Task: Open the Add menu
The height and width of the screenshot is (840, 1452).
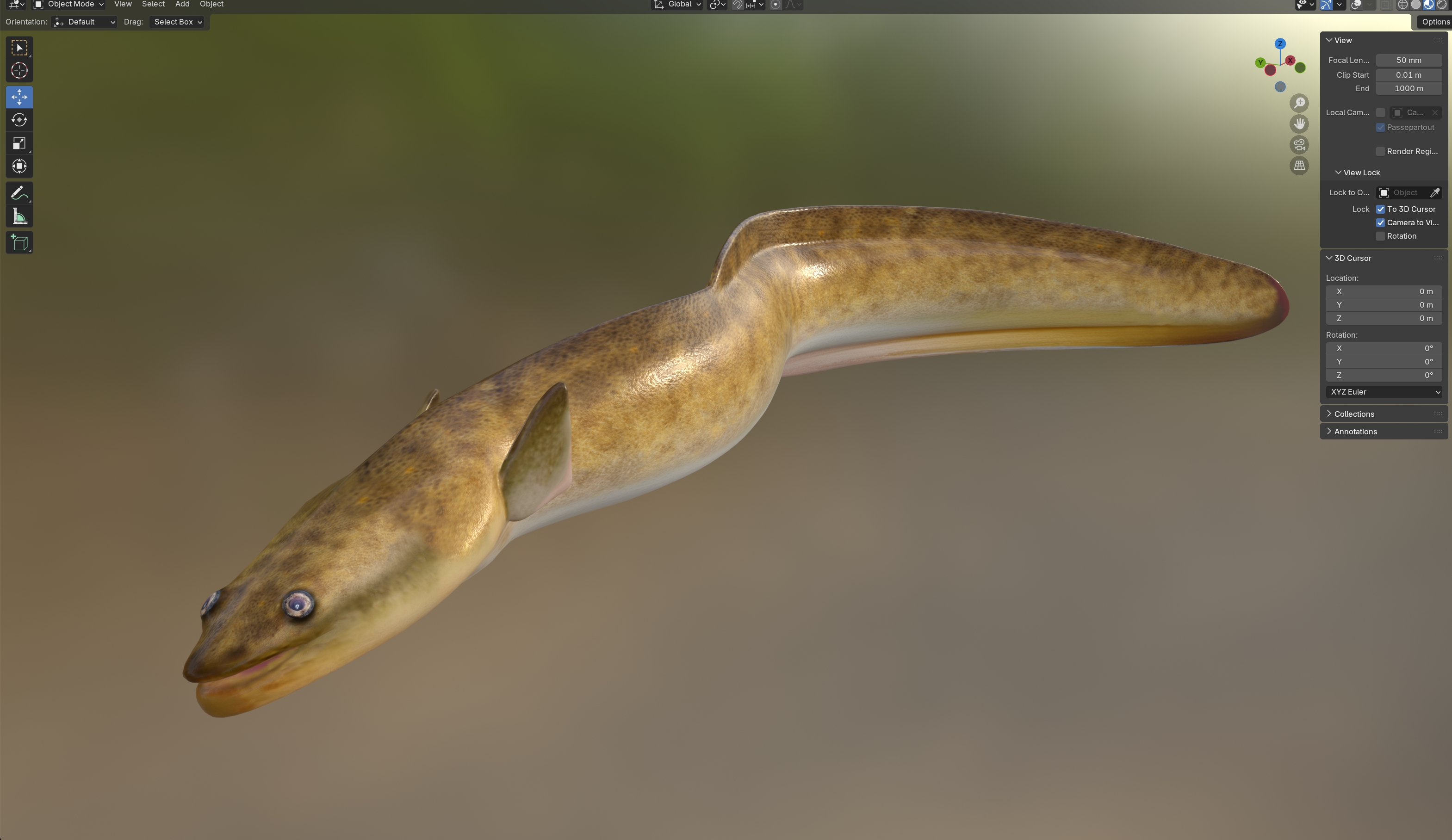Action: tap(182, 5)
